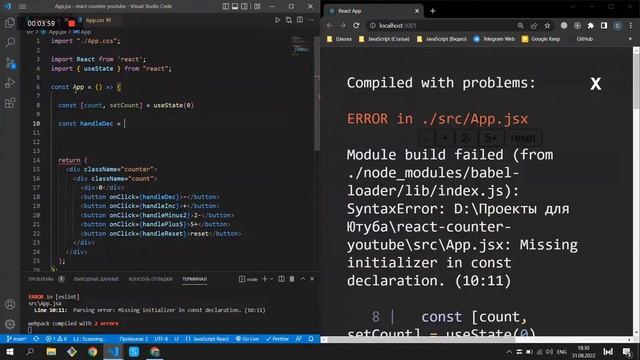Close the terminal panel
Viewport: 640px width, 360px height.
[x=312, y=279]
